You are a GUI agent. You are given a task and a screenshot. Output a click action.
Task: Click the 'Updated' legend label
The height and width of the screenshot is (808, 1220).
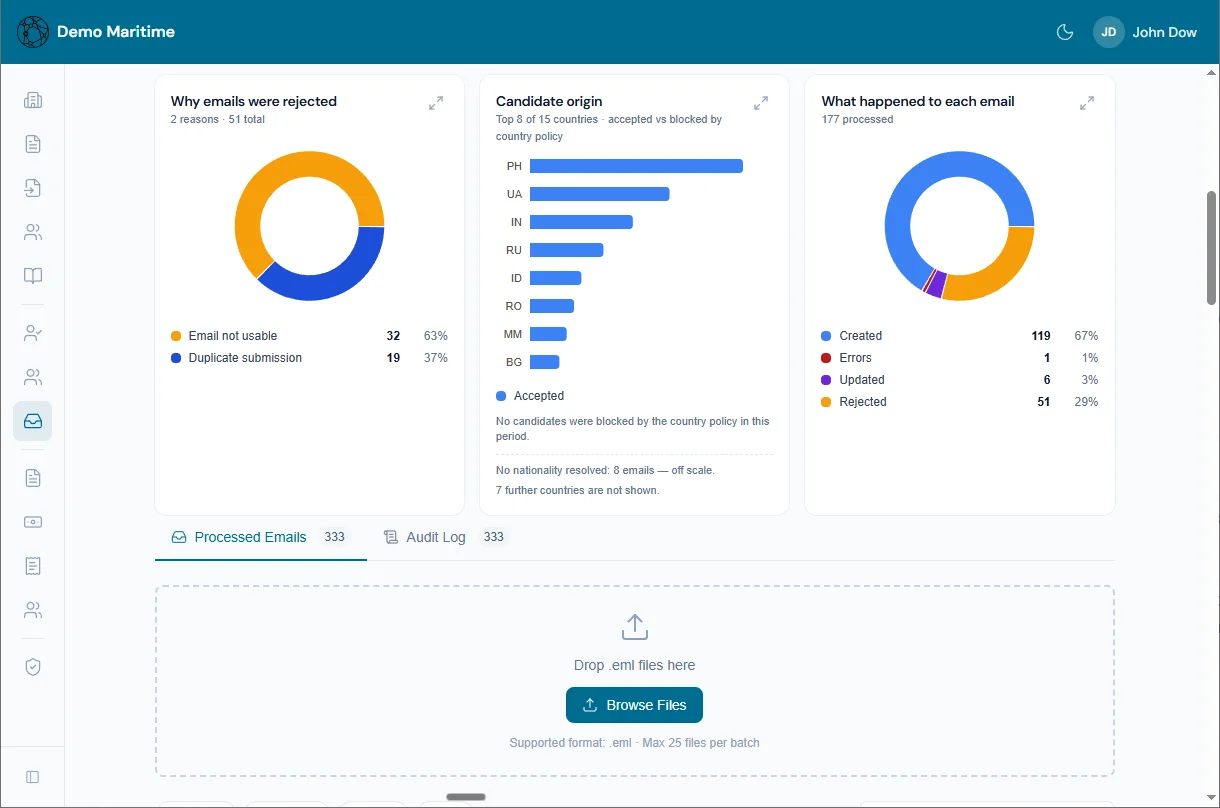(862, 380)
